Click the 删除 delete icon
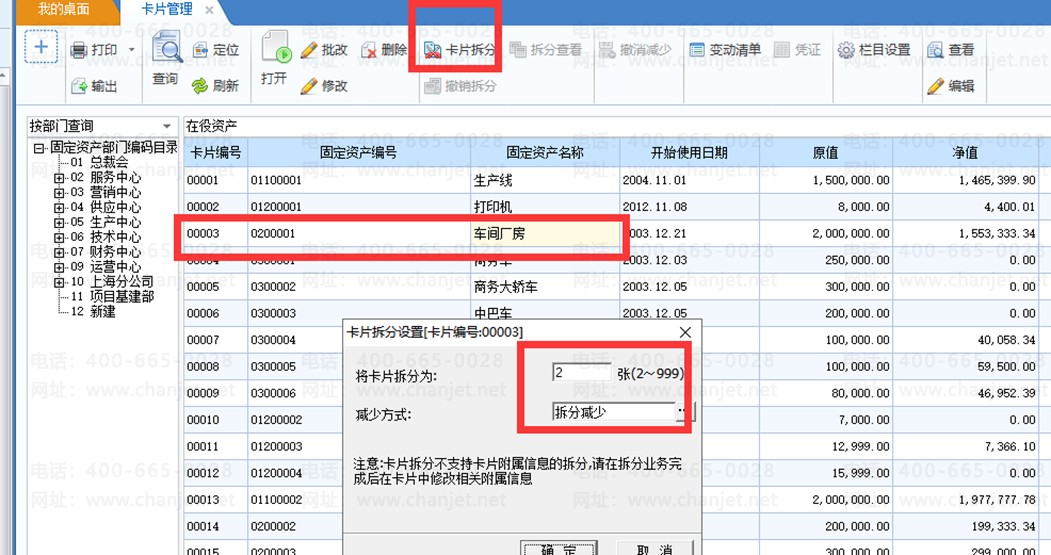This screenshot has height=555, width=1051. click(x=369, y=50)
